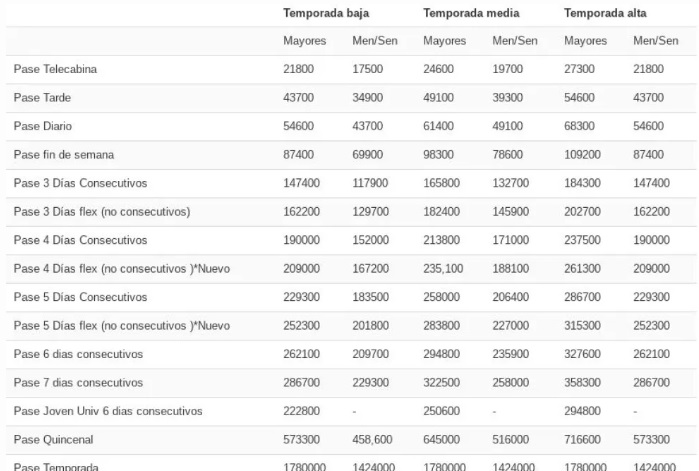The height and width of the screenshot is (471, 699).
Task: Select the 315300 price cell
Action: click(584, 326)
